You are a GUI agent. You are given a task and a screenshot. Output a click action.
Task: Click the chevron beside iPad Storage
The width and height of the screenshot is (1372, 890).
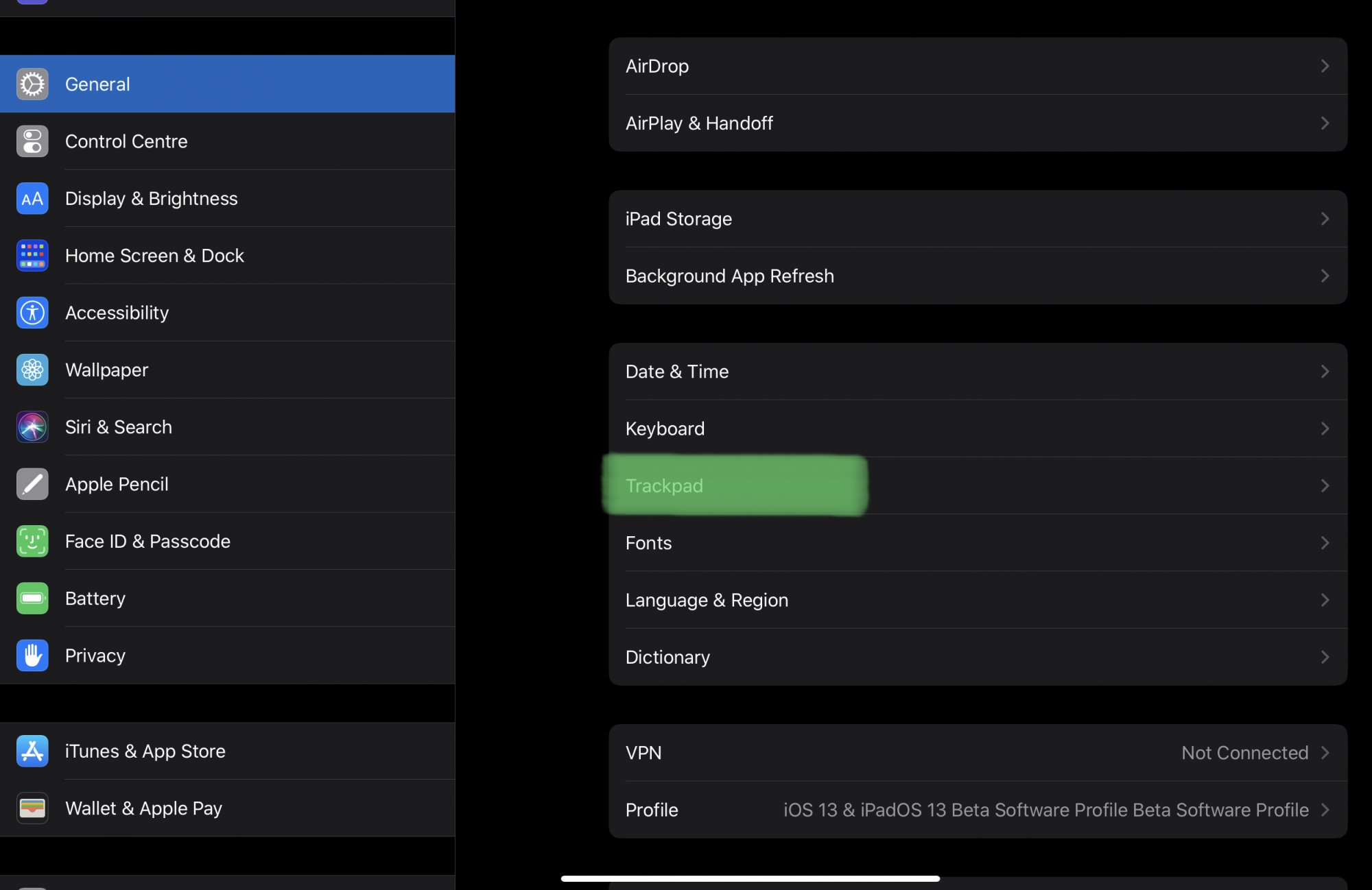click(x=1325, y=219)
